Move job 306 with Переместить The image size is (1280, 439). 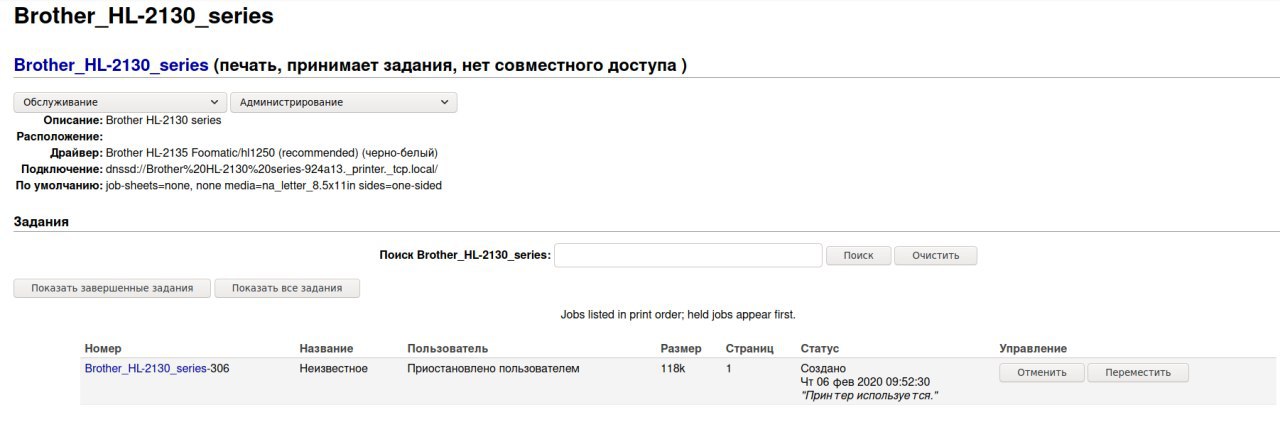[x=1138, y=373]
